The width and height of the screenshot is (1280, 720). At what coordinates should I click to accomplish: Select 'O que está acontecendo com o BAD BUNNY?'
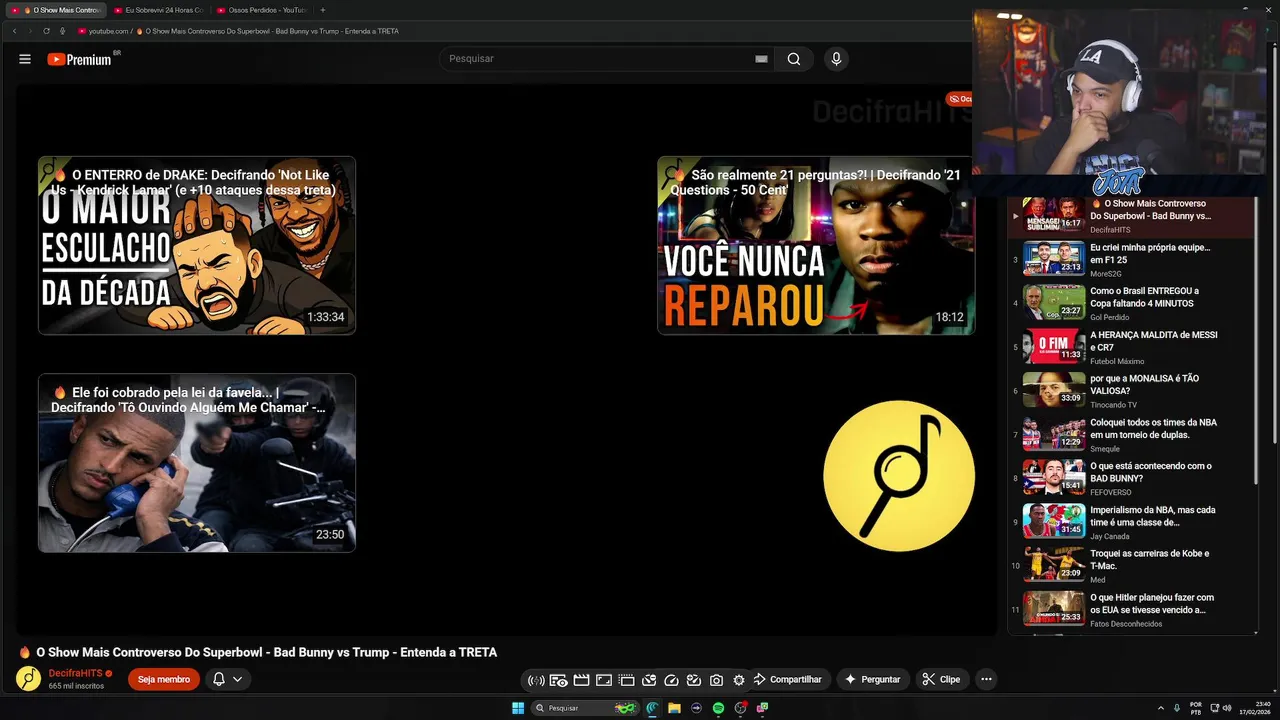coord(1150,472)
